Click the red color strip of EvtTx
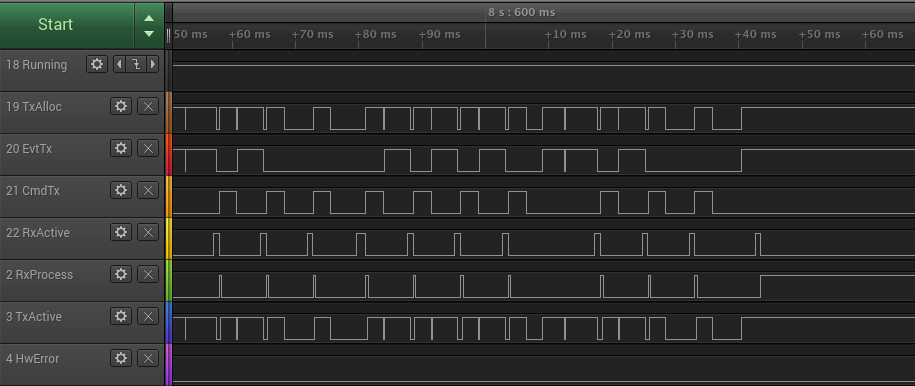Image resolution: width=915 pixels, height=386 pixels. 169,155
